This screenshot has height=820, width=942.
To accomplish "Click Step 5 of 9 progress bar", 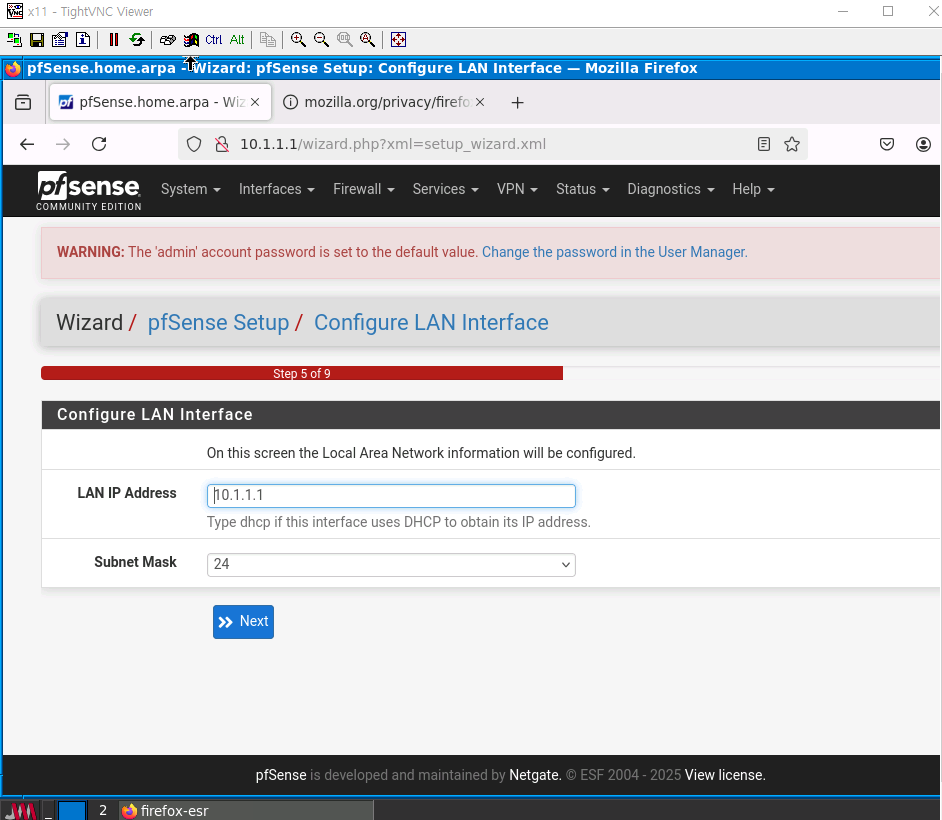I will point(302,373).
